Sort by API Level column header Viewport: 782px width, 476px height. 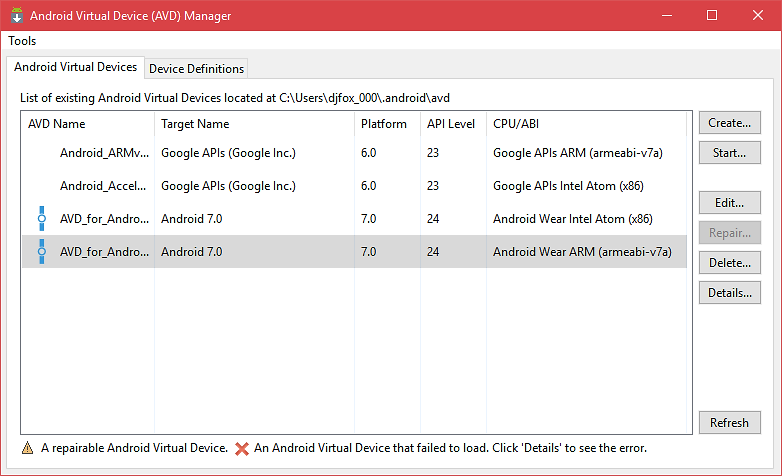point(451,124)
